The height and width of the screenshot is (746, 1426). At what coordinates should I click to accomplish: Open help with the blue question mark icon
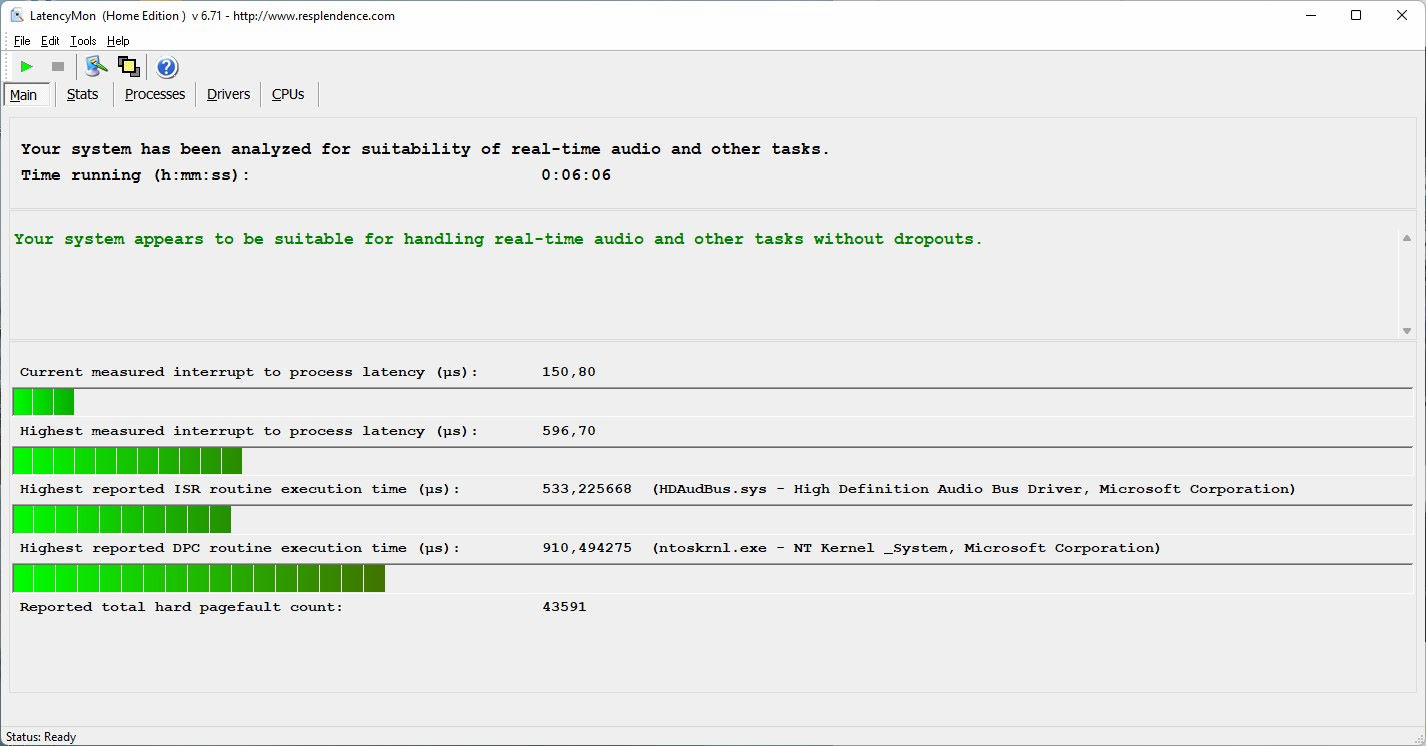pyautogui.click(x=167, y=67)
